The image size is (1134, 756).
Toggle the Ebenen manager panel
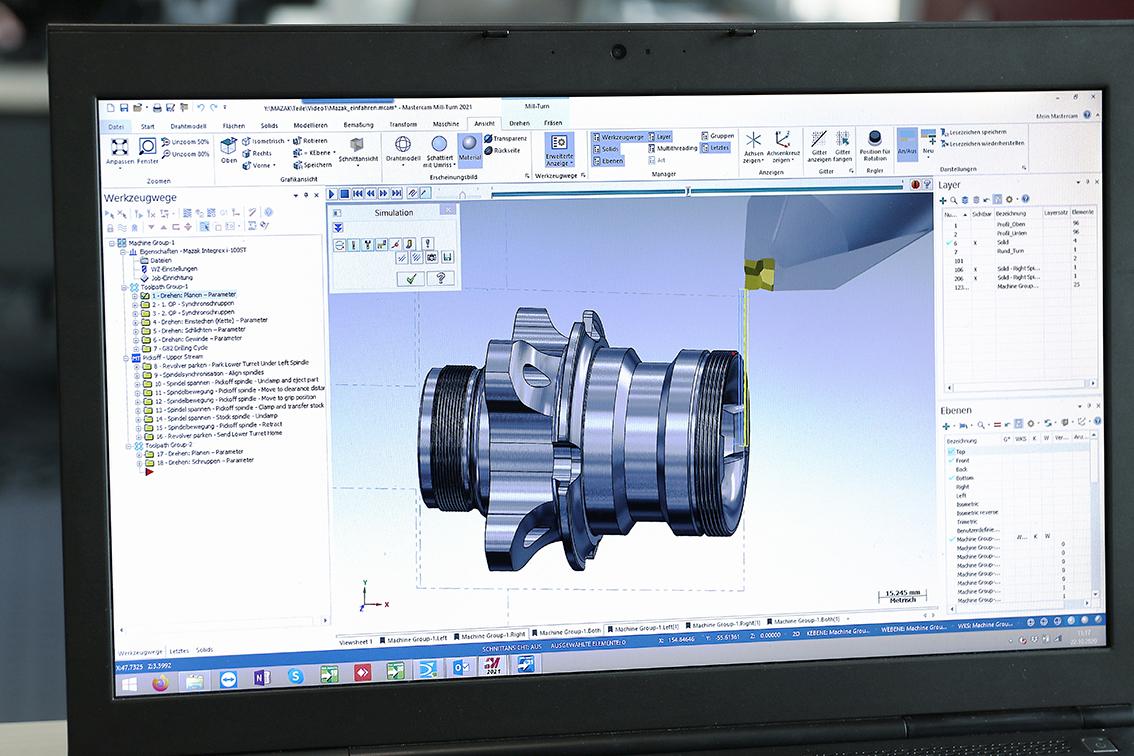(x=609, y=160)
